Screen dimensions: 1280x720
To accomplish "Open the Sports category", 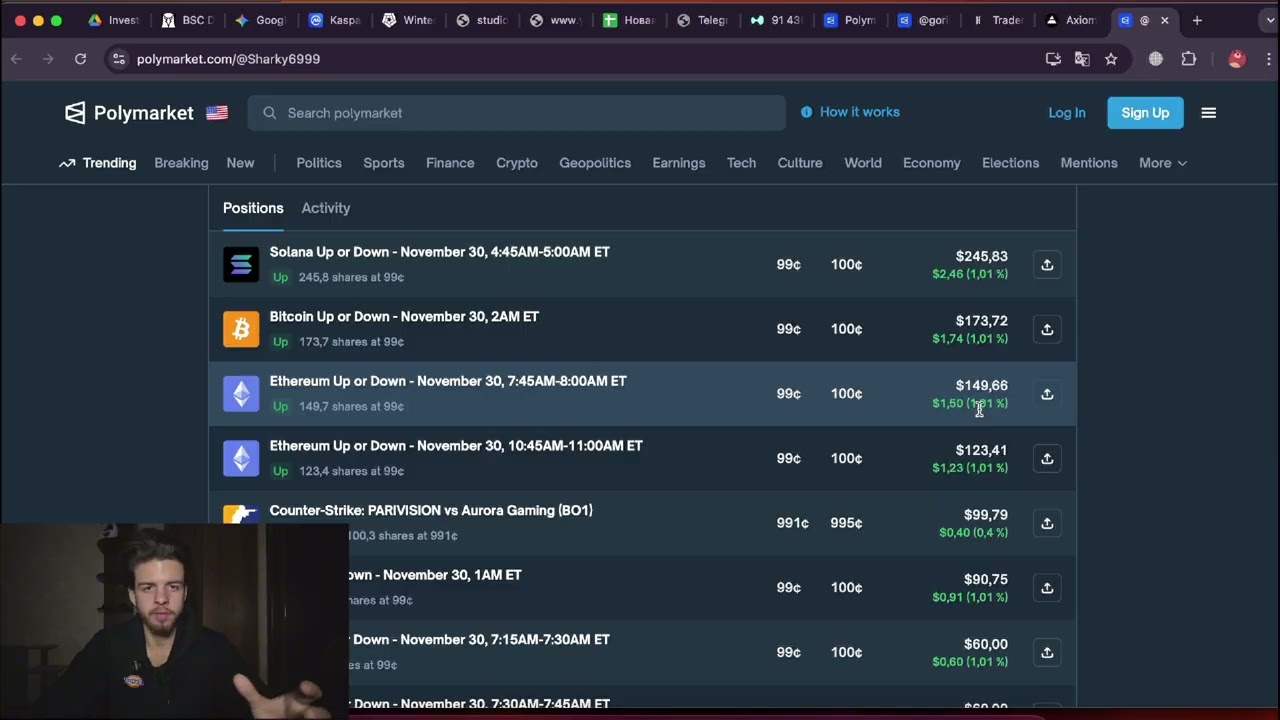I will [384, 163].
